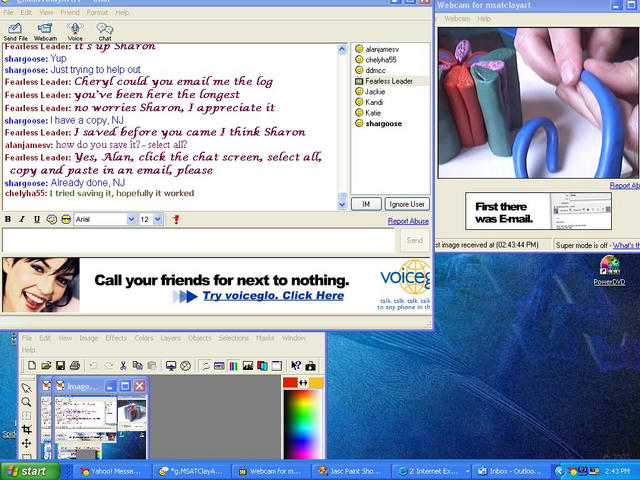Image resolution: width=640 pixels, height=480 pixels.
Task: Click the Send File icon
Action: tap(15, 32)
